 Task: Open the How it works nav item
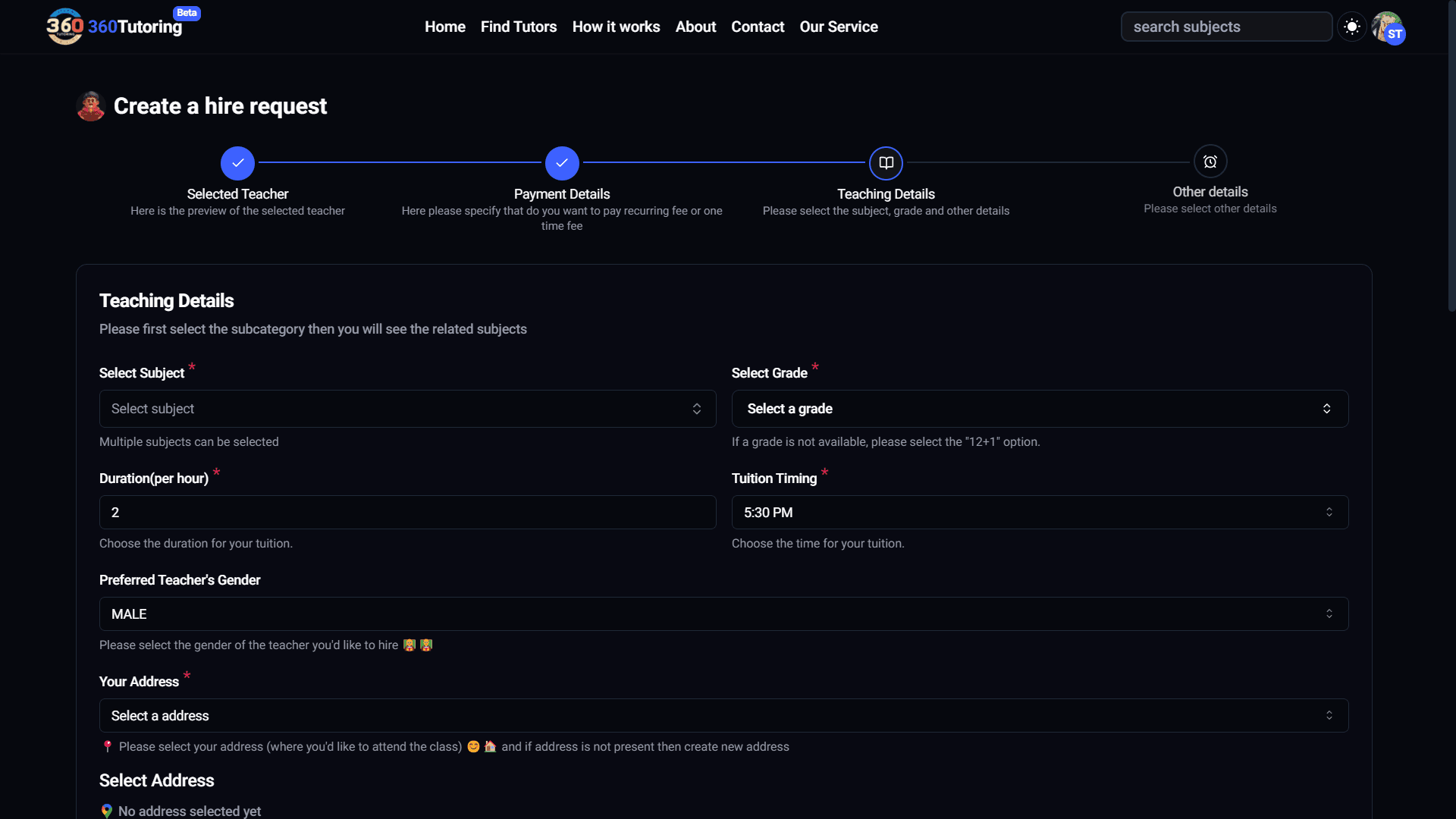pos(616,27)
